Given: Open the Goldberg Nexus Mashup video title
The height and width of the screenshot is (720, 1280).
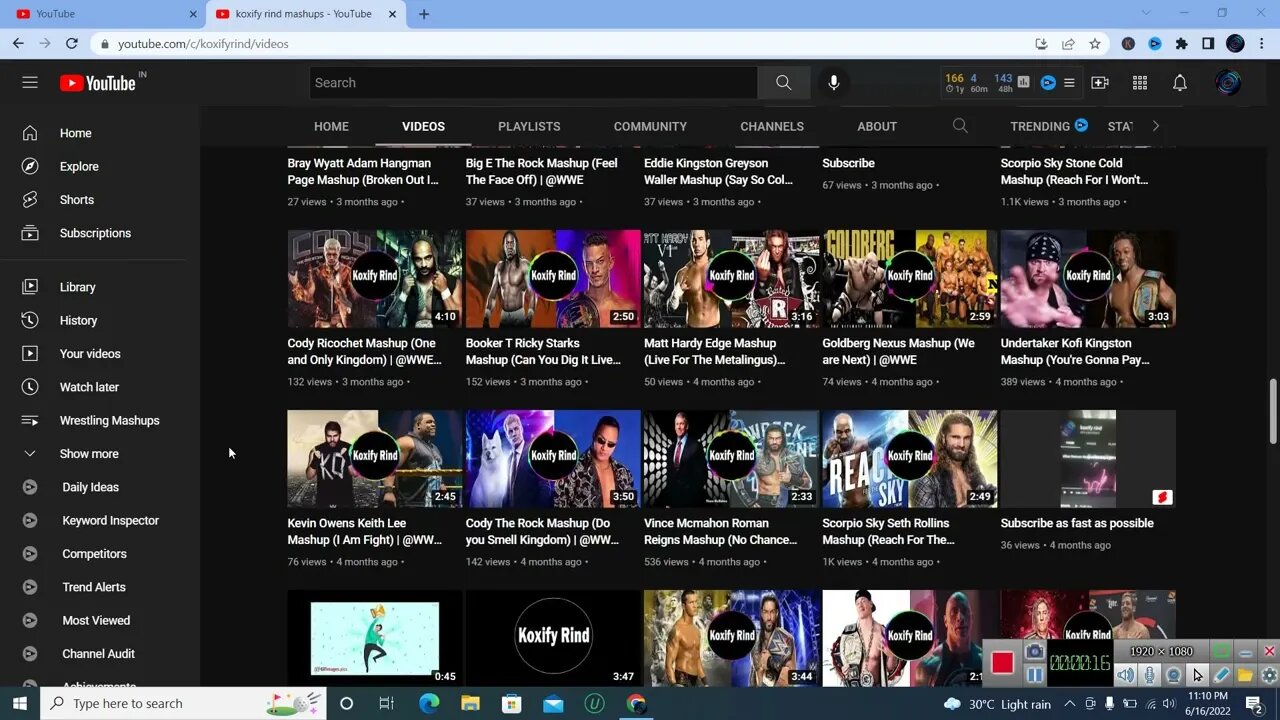Looking at the screenshot, I should pyautogui.click(x=899, y=351).
